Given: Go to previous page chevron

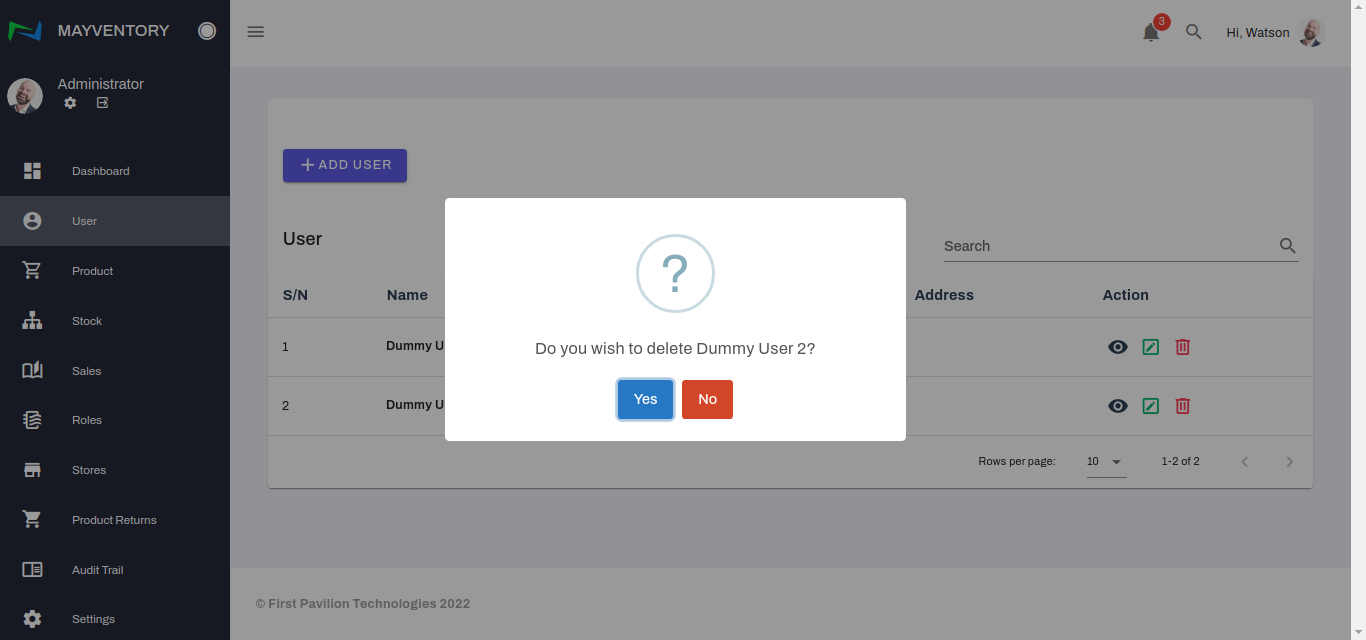Looking at the screenshot, I should (1245, 462).
